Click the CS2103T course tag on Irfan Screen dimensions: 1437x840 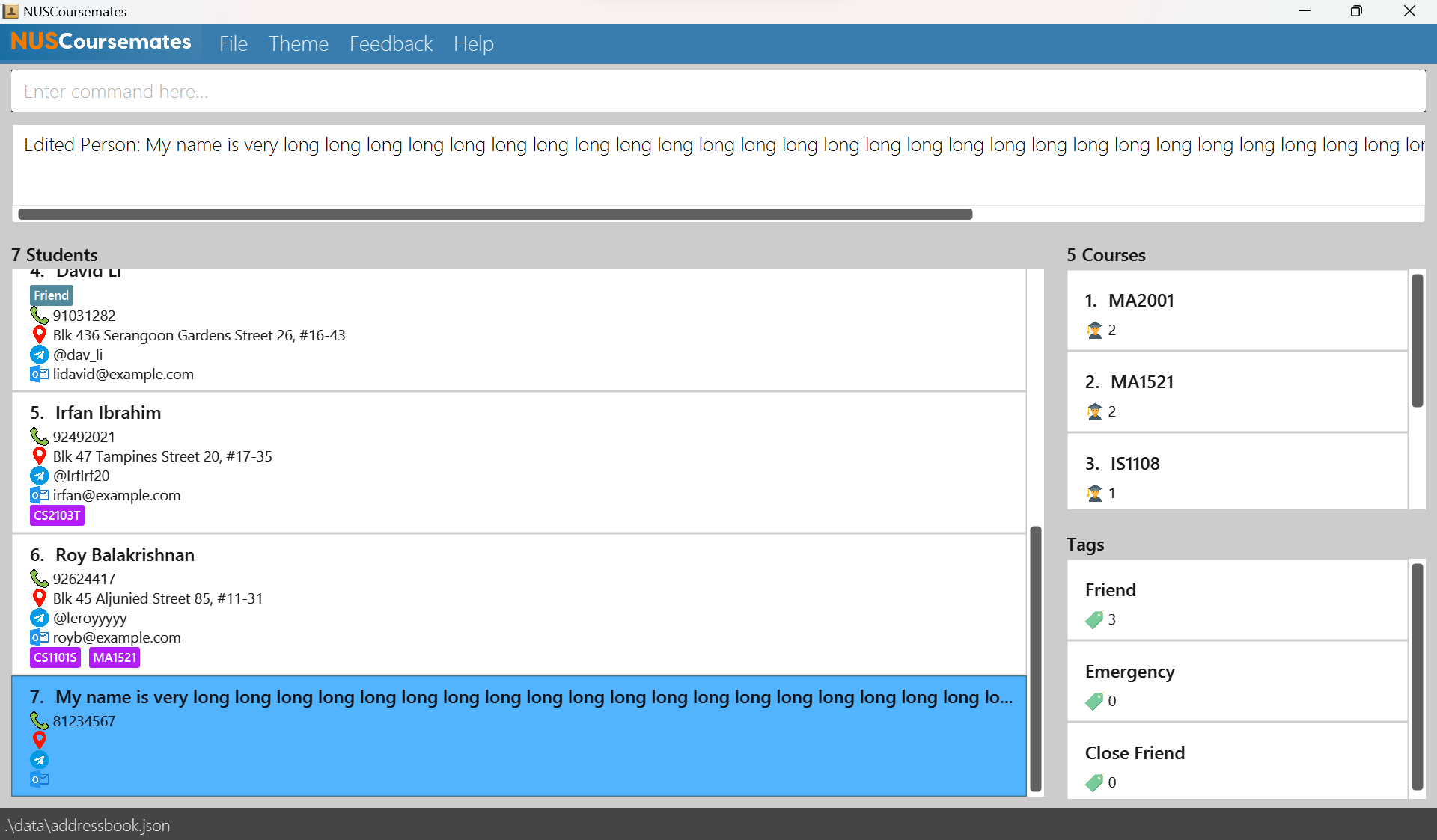click(57, 515)
